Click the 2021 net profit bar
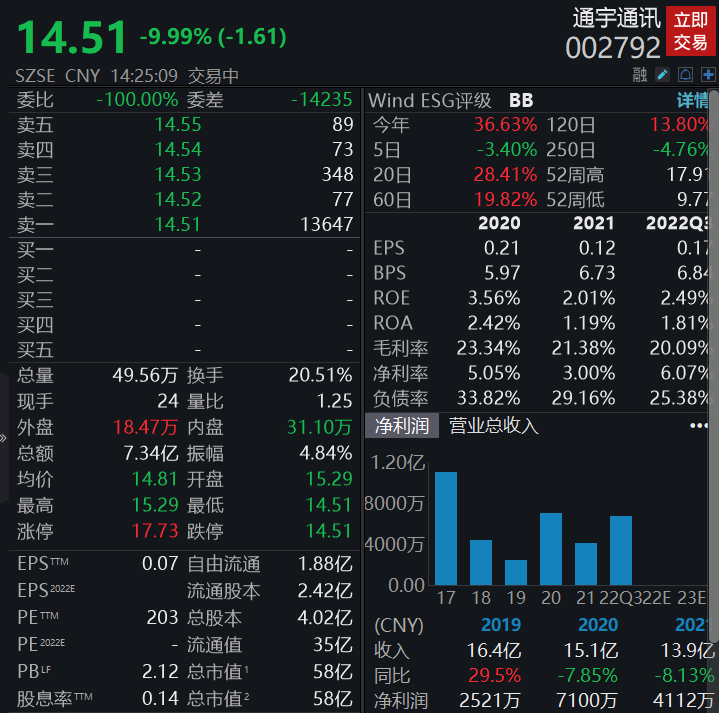Image resolution: width=719 pixels, height=713 pixels. tap(586, 564)
